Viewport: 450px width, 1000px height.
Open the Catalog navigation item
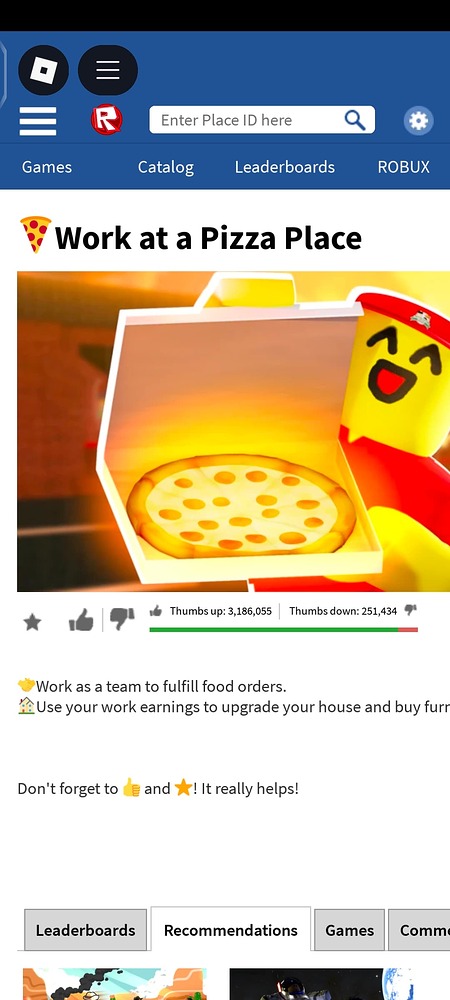click(x=166, y=167)
